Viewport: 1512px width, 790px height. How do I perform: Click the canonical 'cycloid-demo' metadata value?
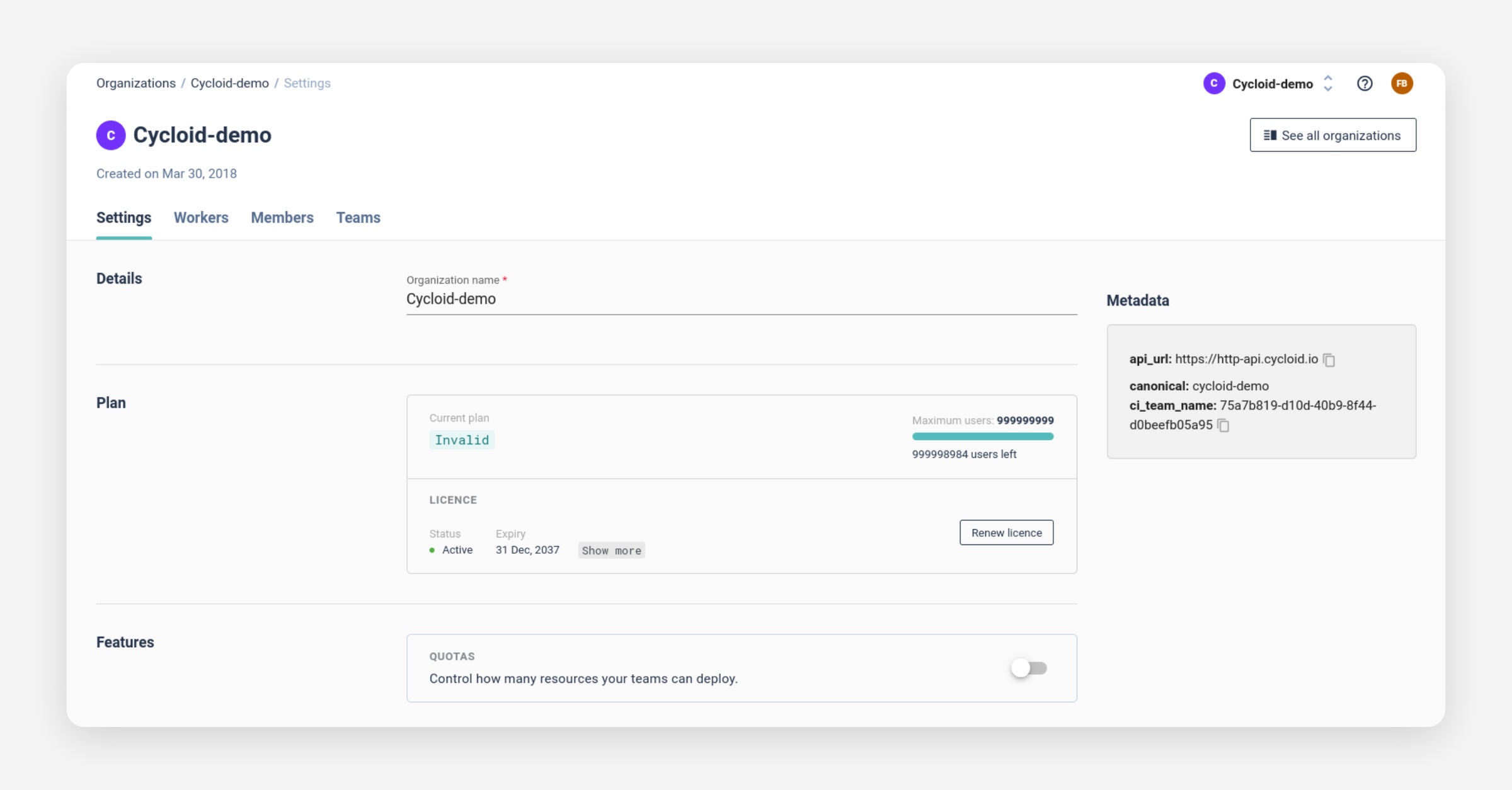(1230, 386)
